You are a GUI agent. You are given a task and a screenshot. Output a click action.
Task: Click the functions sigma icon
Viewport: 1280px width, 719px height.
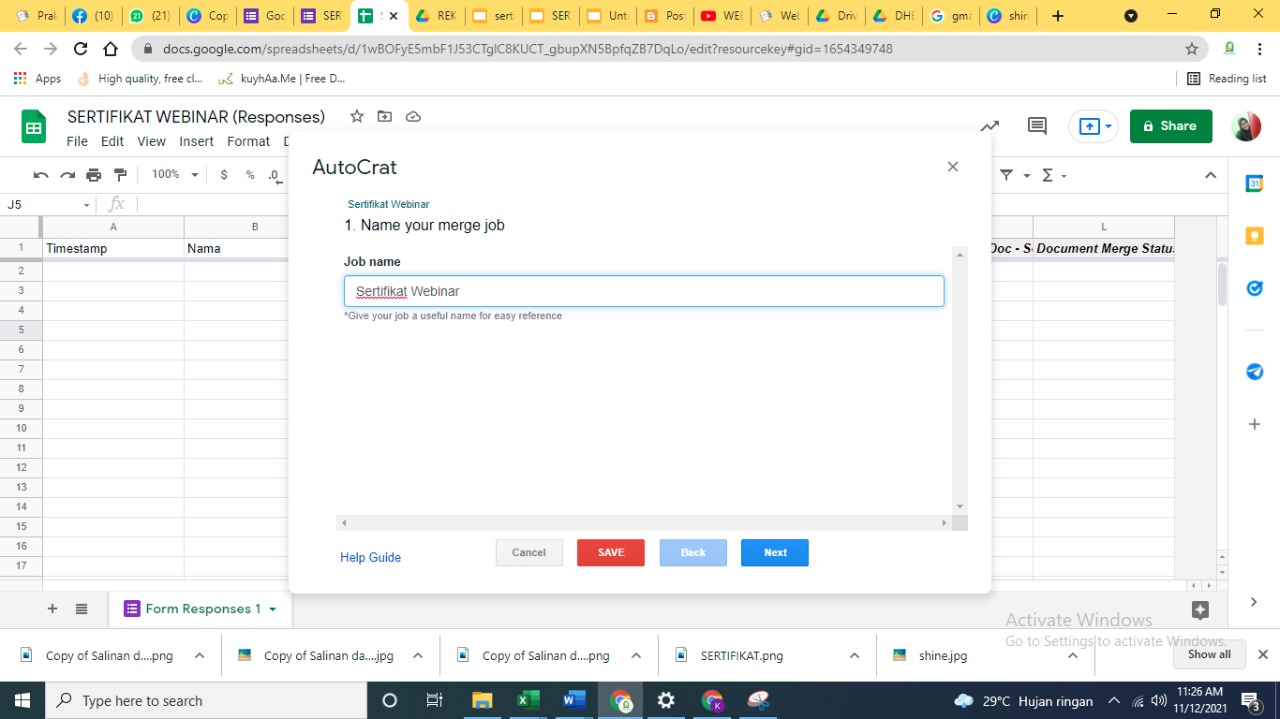tap(1047, 175)
